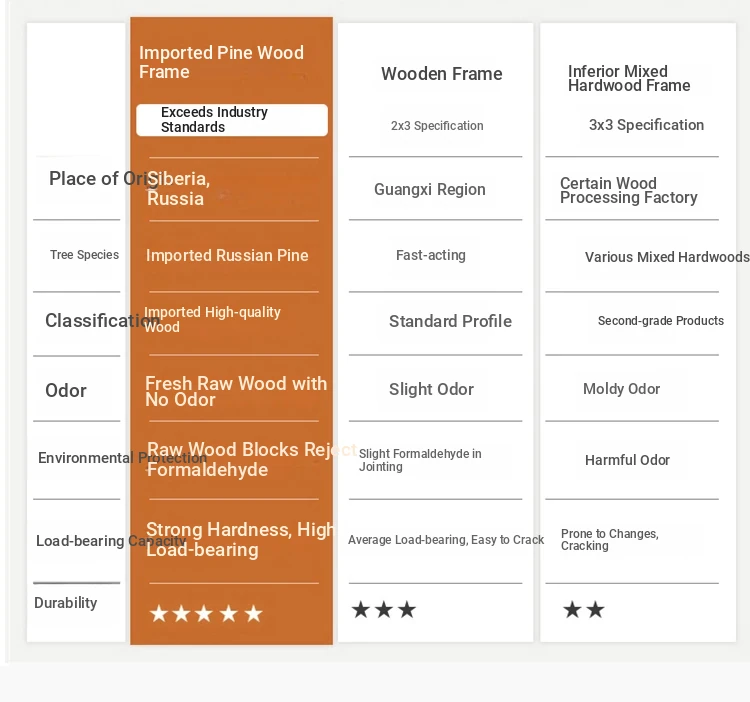Image resolution: width=750 pixels, height=702 pixels.
Task: Click the "3x3 Specification" label
Action: tap(646, 125)
